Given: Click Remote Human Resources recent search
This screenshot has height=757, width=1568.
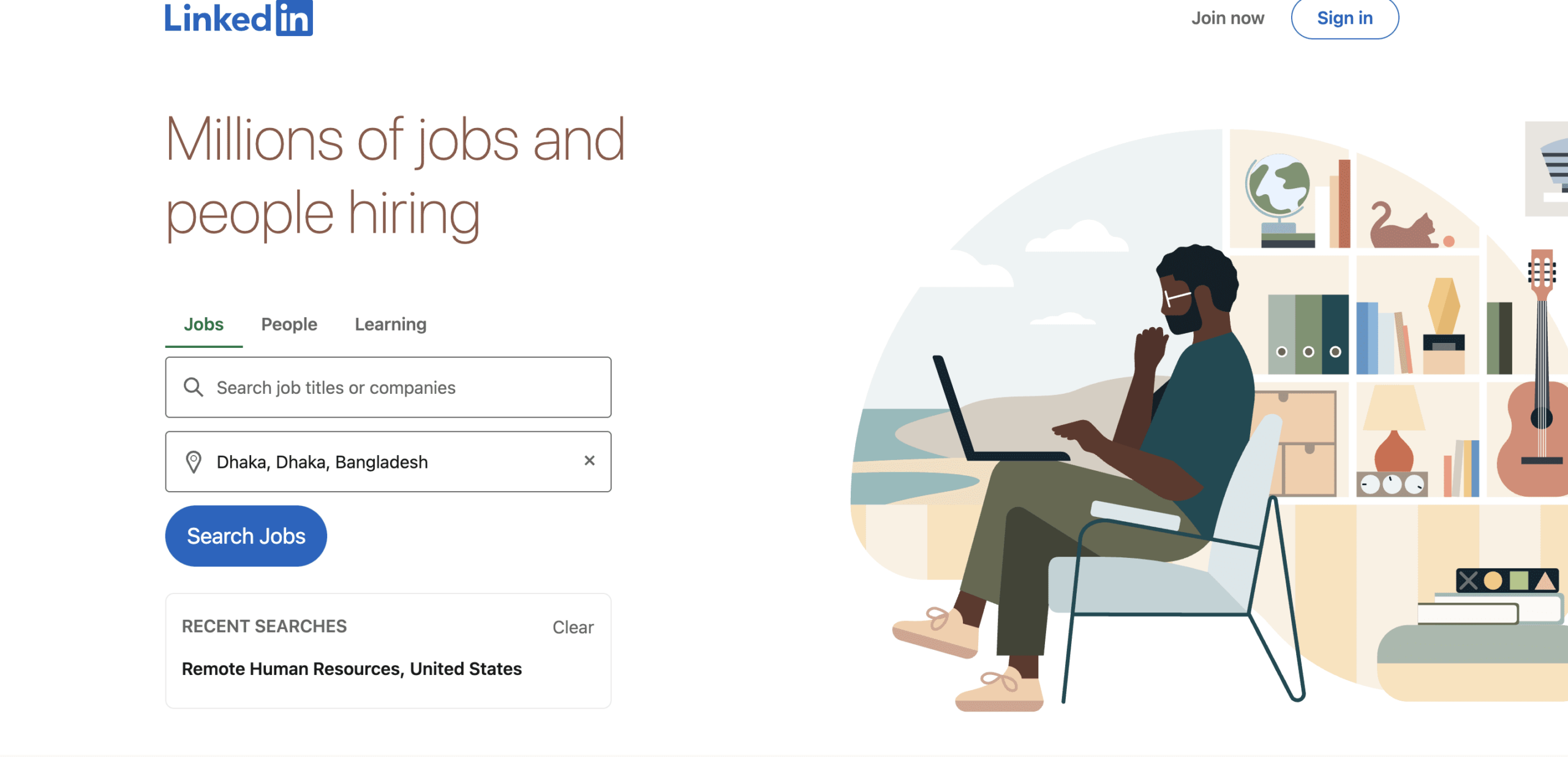Looking at the screenshot, I should [x=351, y=669].
